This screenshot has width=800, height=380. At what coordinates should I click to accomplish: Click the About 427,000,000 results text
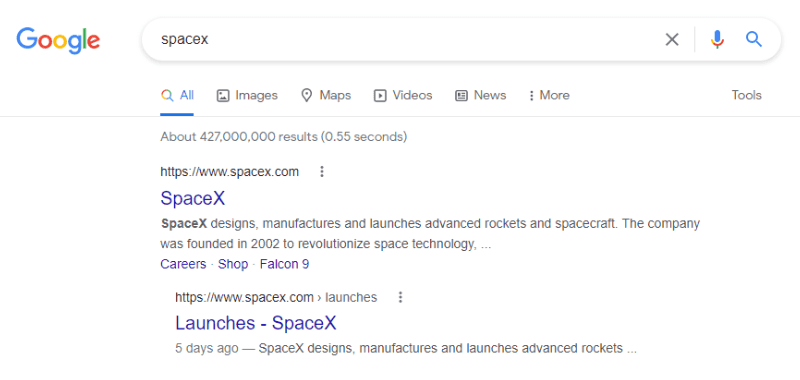pos(283,137)
